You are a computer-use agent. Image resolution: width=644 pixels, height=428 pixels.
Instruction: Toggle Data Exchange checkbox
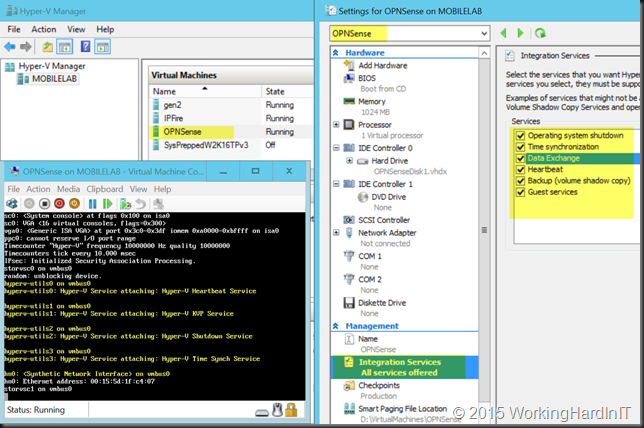pos(521,158)
